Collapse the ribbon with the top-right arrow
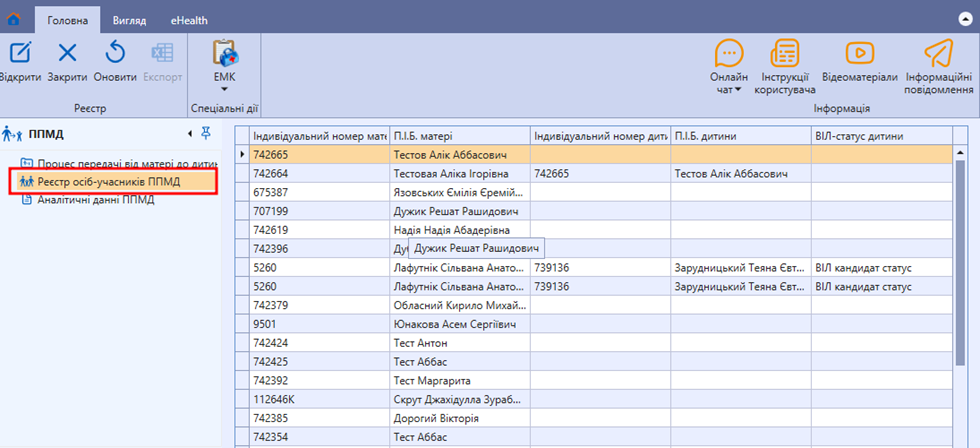 point(964,20)
